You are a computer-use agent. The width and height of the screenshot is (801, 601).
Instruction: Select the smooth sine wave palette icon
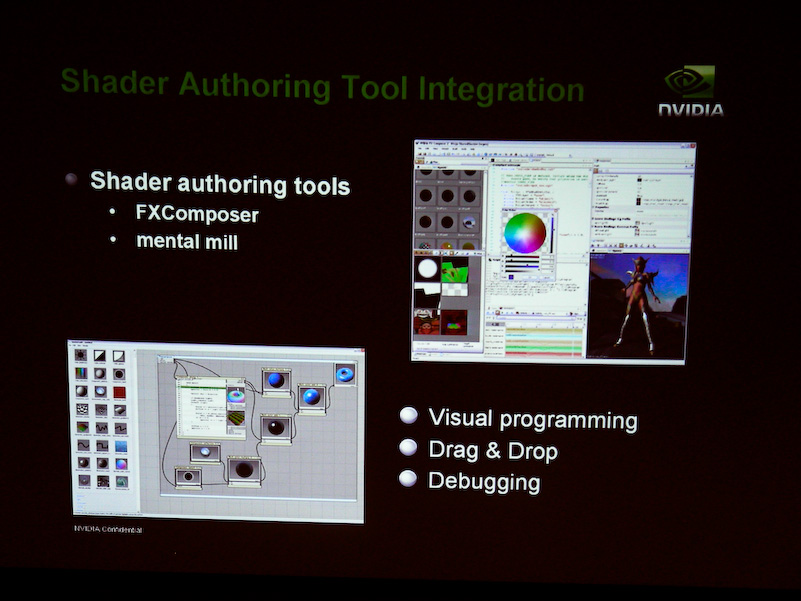pos(83,446)
